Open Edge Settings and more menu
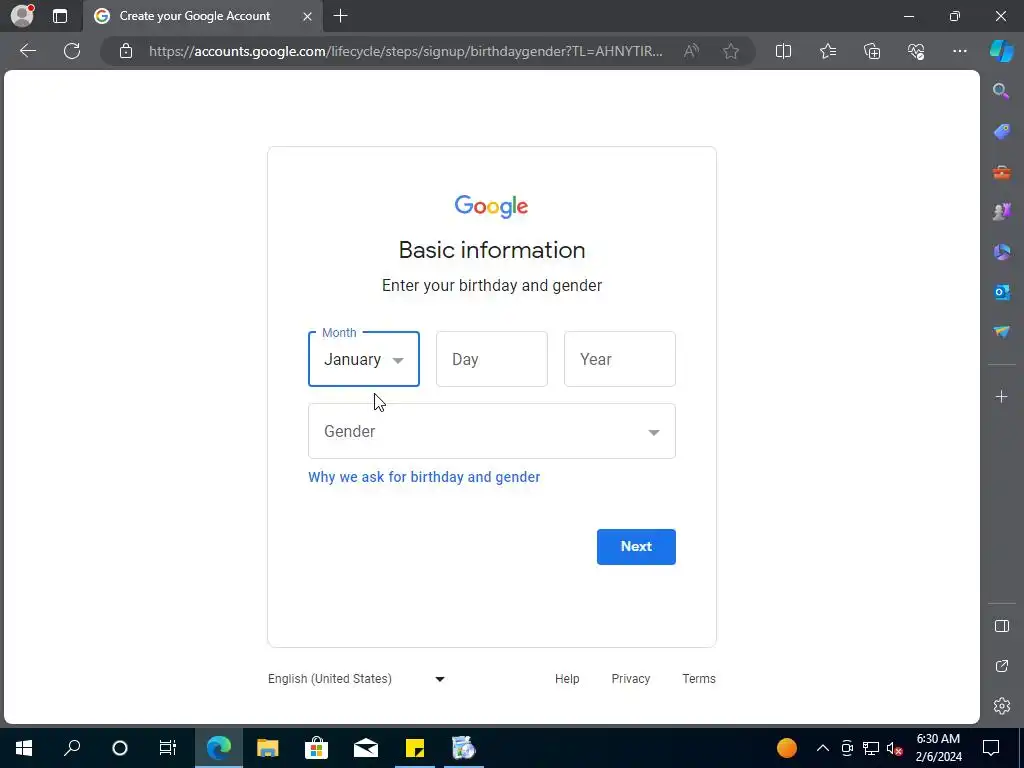The height and width of the screenshot is (768, 1024). 959,51
